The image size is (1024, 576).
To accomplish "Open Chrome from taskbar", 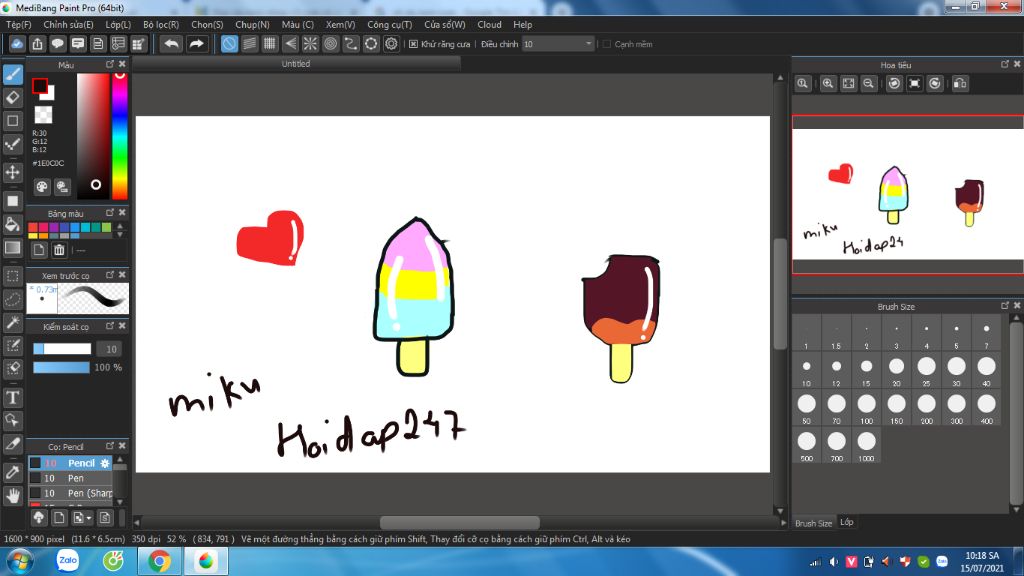I will point(159,561).
